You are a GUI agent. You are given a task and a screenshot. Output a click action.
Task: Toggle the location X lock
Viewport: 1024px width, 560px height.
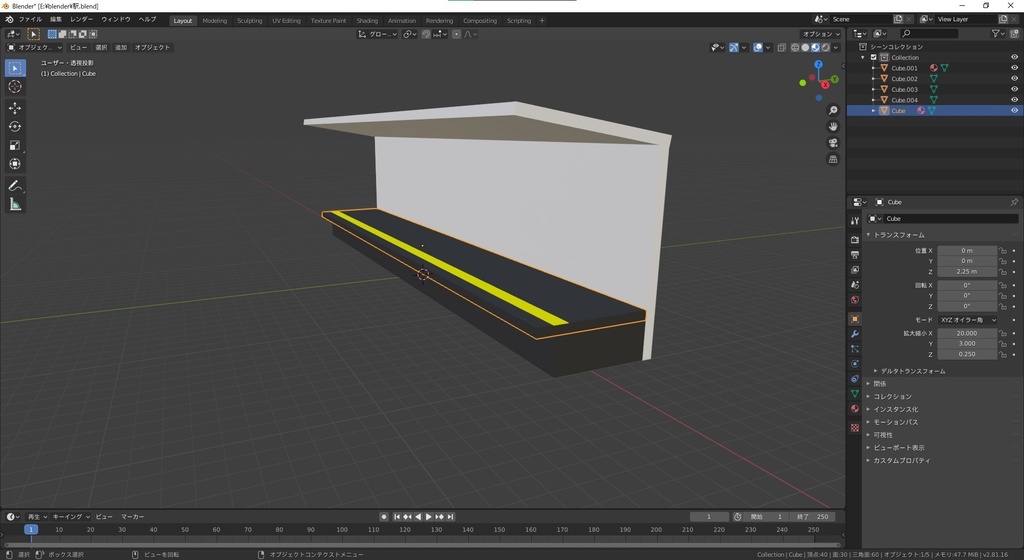(1002, 251)
